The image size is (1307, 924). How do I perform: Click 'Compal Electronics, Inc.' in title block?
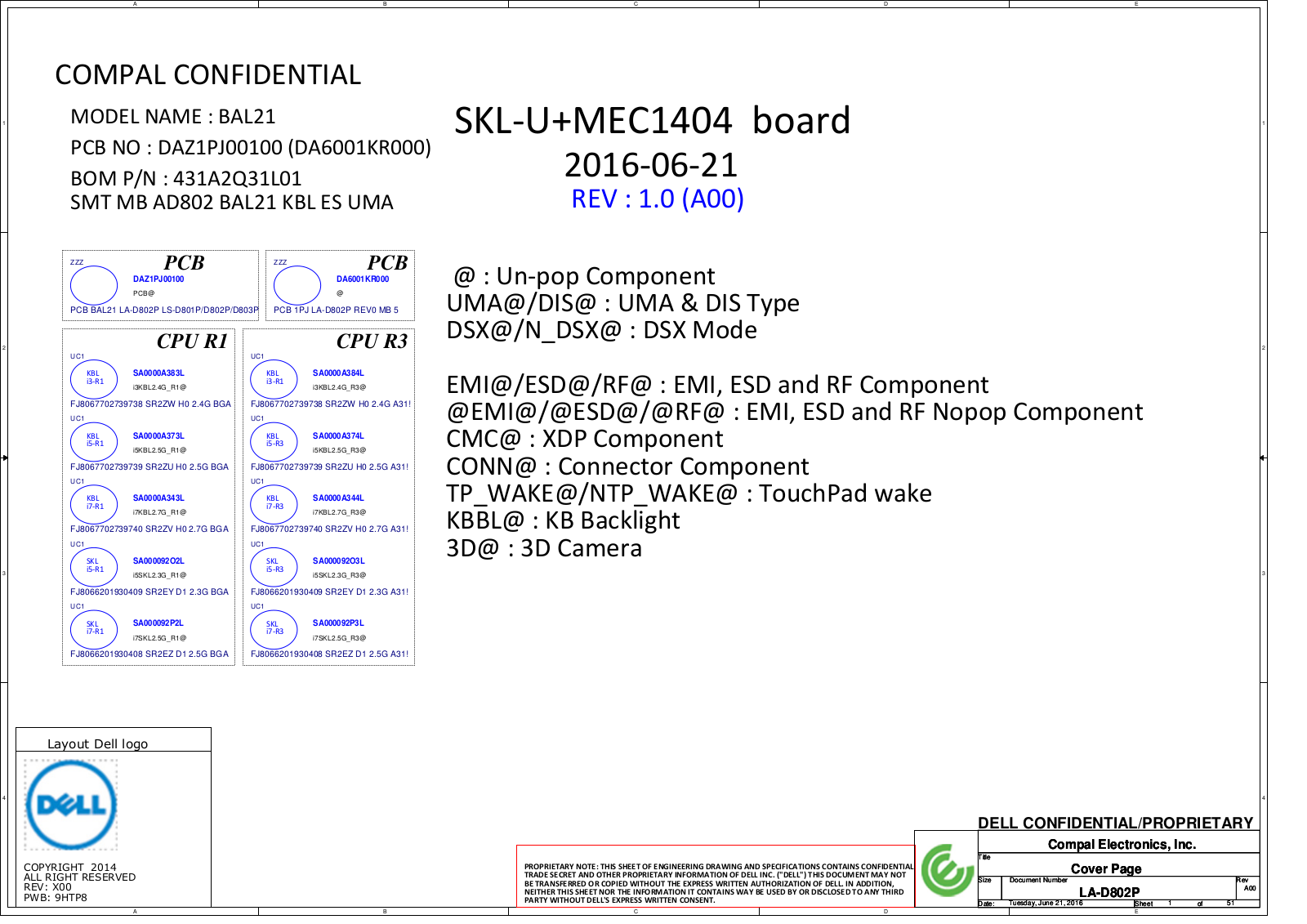tap(1122, 845)
